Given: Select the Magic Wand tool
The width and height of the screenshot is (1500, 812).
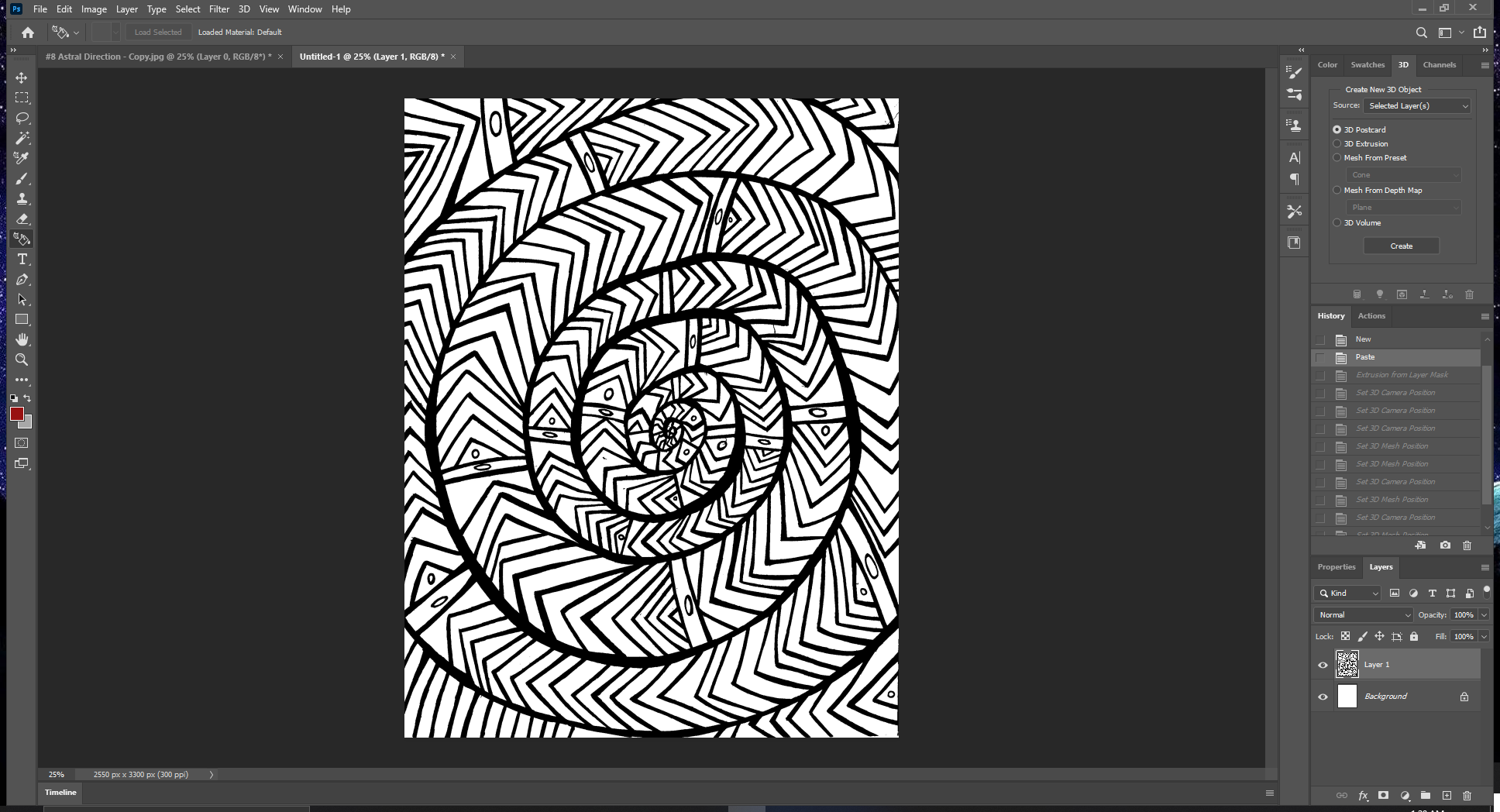Looking at the screenshot, I should [x=22, y=138].
